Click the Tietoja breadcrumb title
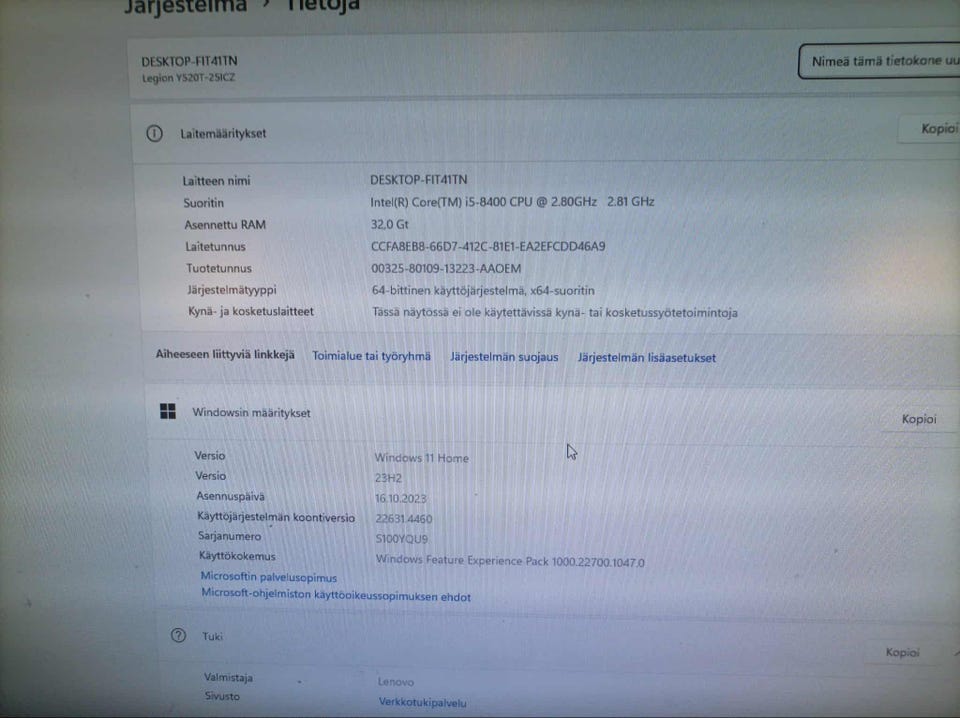Screen dimensions: 960x718 click(323, 6)
